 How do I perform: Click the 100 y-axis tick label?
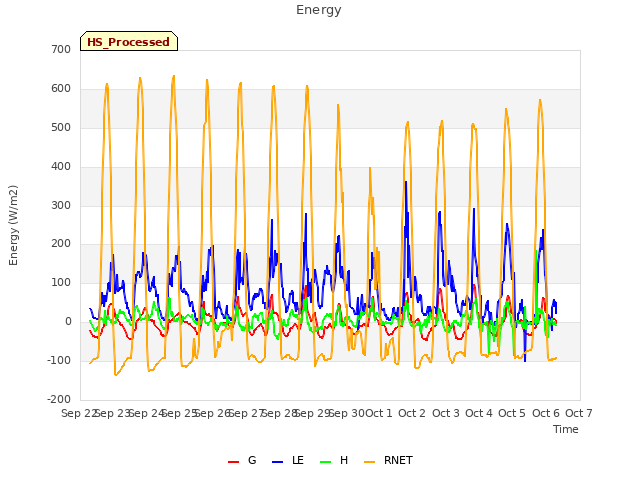click(x=61, y=282)
